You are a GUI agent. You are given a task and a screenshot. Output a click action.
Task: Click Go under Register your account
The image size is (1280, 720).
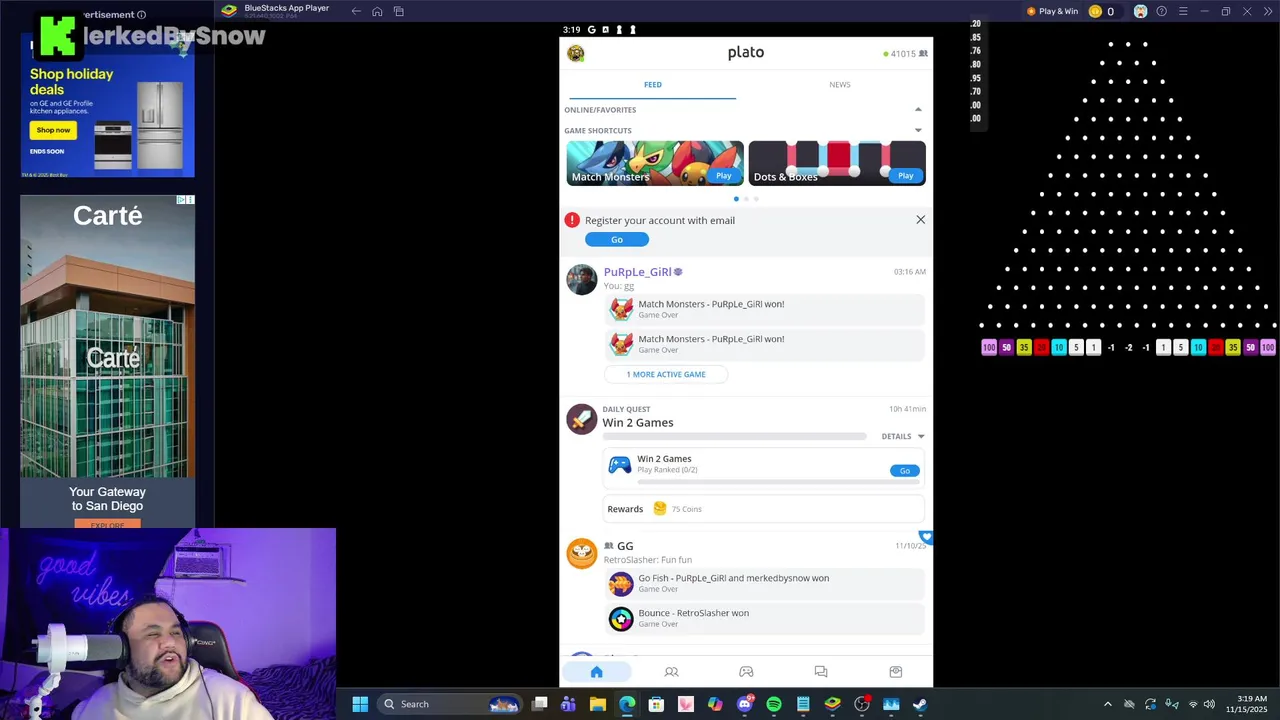617,239
